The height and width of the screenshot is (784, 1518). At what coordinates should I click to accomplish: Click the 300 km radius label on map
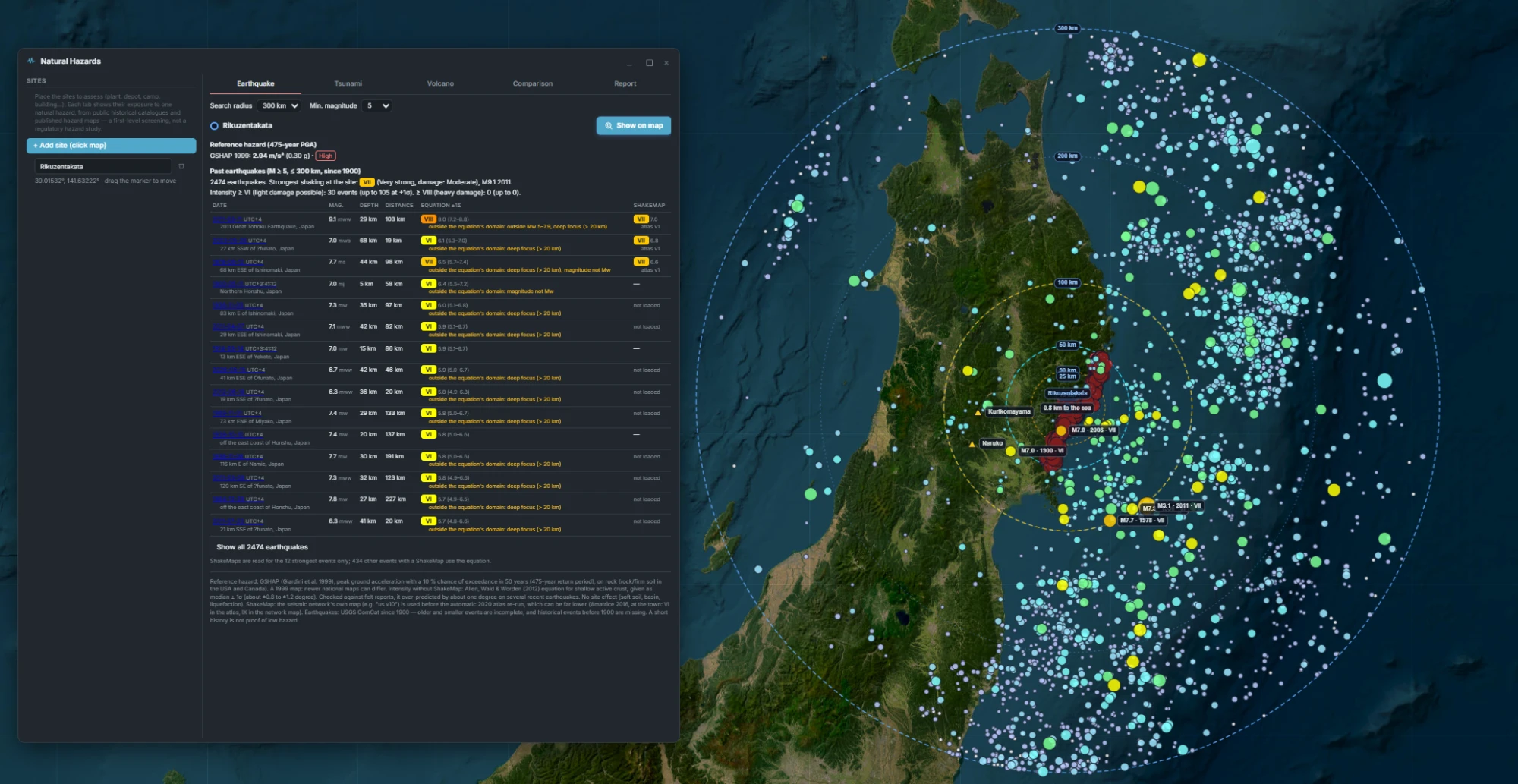[x=1067, y=29]
